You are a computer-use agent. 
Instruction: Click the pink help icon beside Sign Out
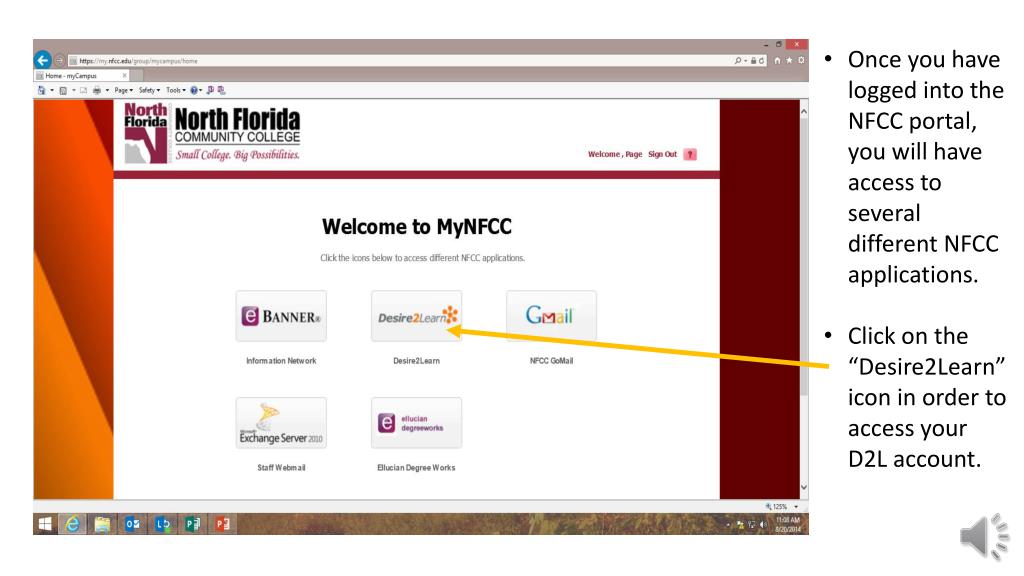pos(690,154)
